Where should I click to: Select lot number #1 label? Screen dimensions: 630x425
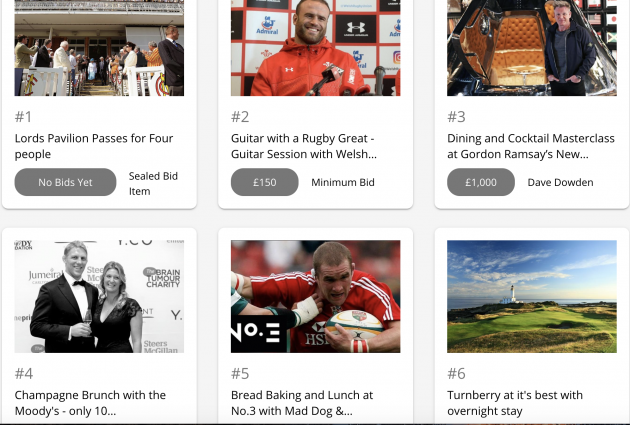(x=23, y=117)
